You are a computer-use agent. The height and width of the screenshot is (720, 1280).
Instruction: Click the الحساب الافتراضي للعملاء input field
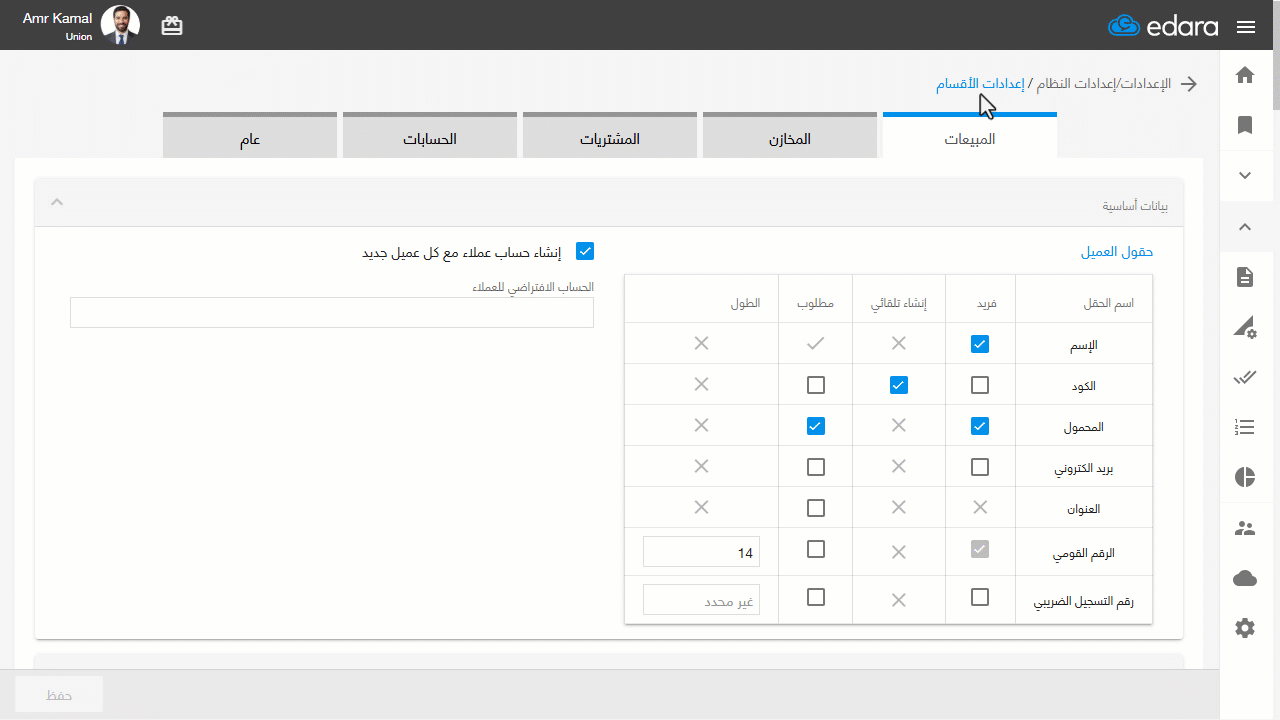(332, 312)
